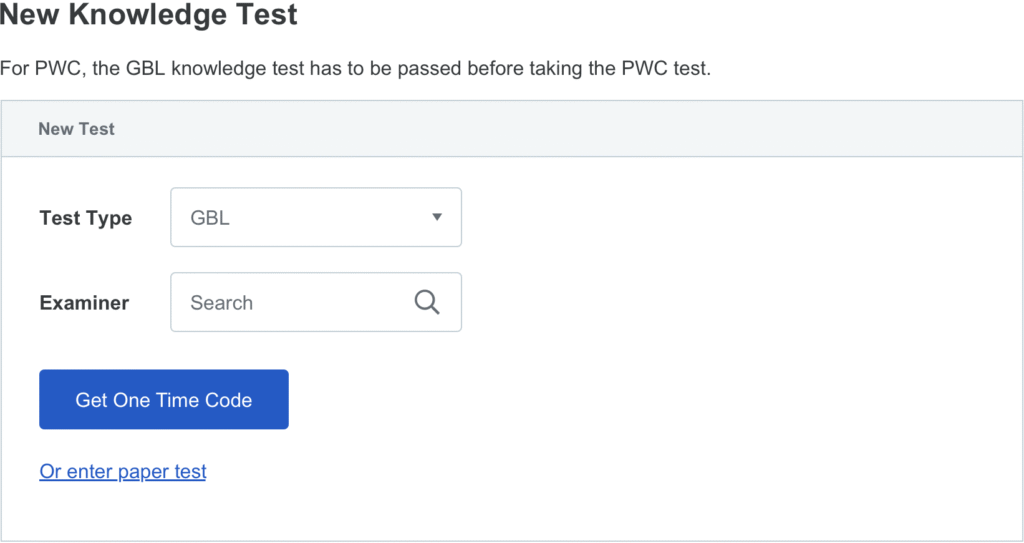
Task: Click the PWC prerequisite instruction text
Action: [x=355, y=68]
